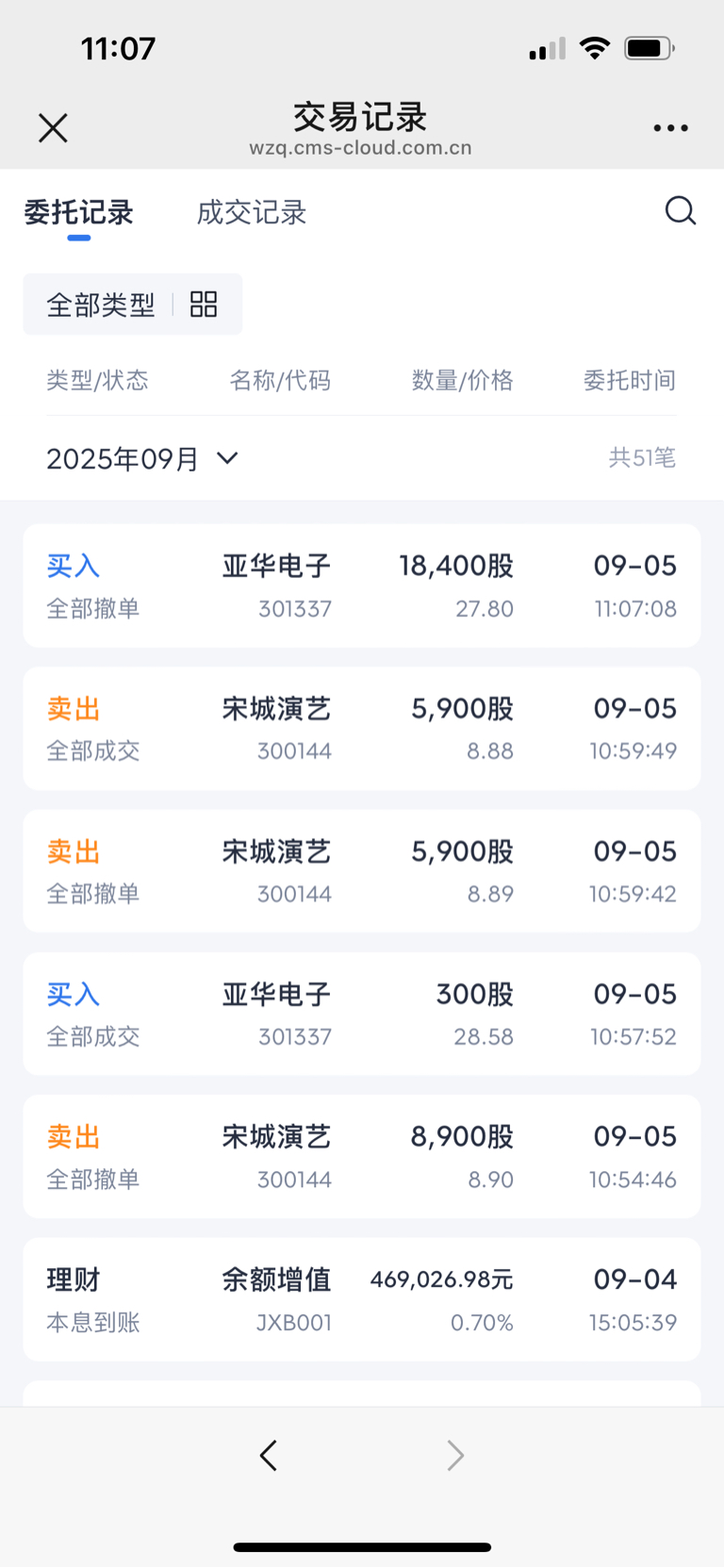Image resolution: width=724 pixels, height=1568 pixels.
Task: Open 亚华电子 300股 buy record
Action: coord(362,1014)
